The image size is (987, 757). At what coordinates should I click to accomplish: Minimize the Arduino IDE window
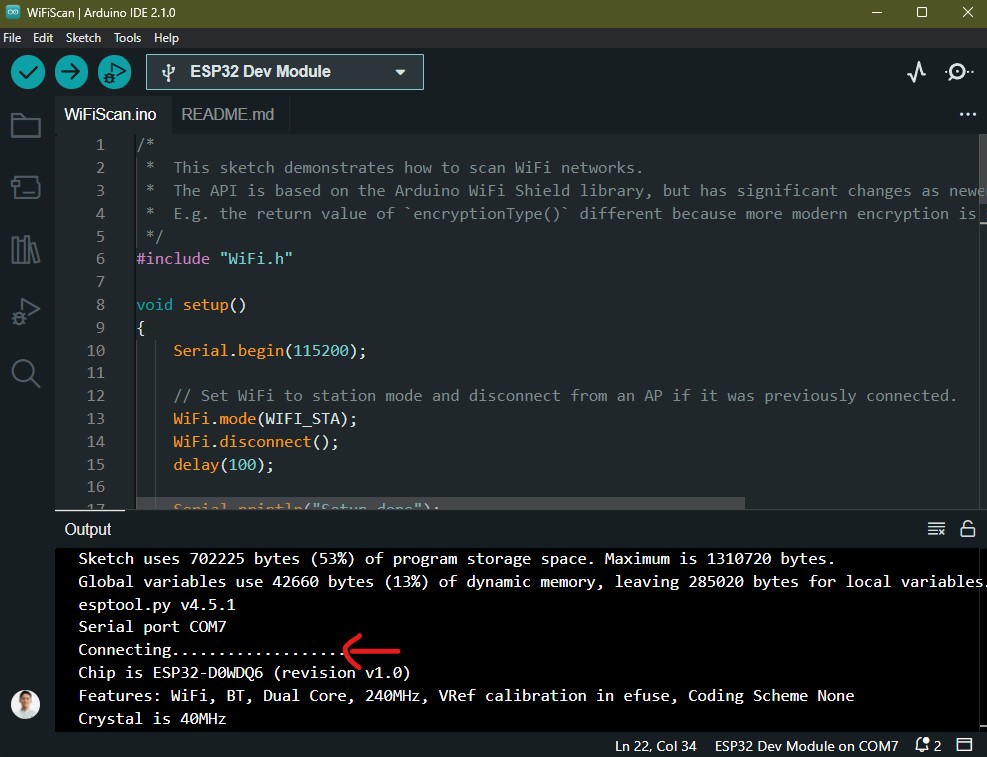point(877,13)
